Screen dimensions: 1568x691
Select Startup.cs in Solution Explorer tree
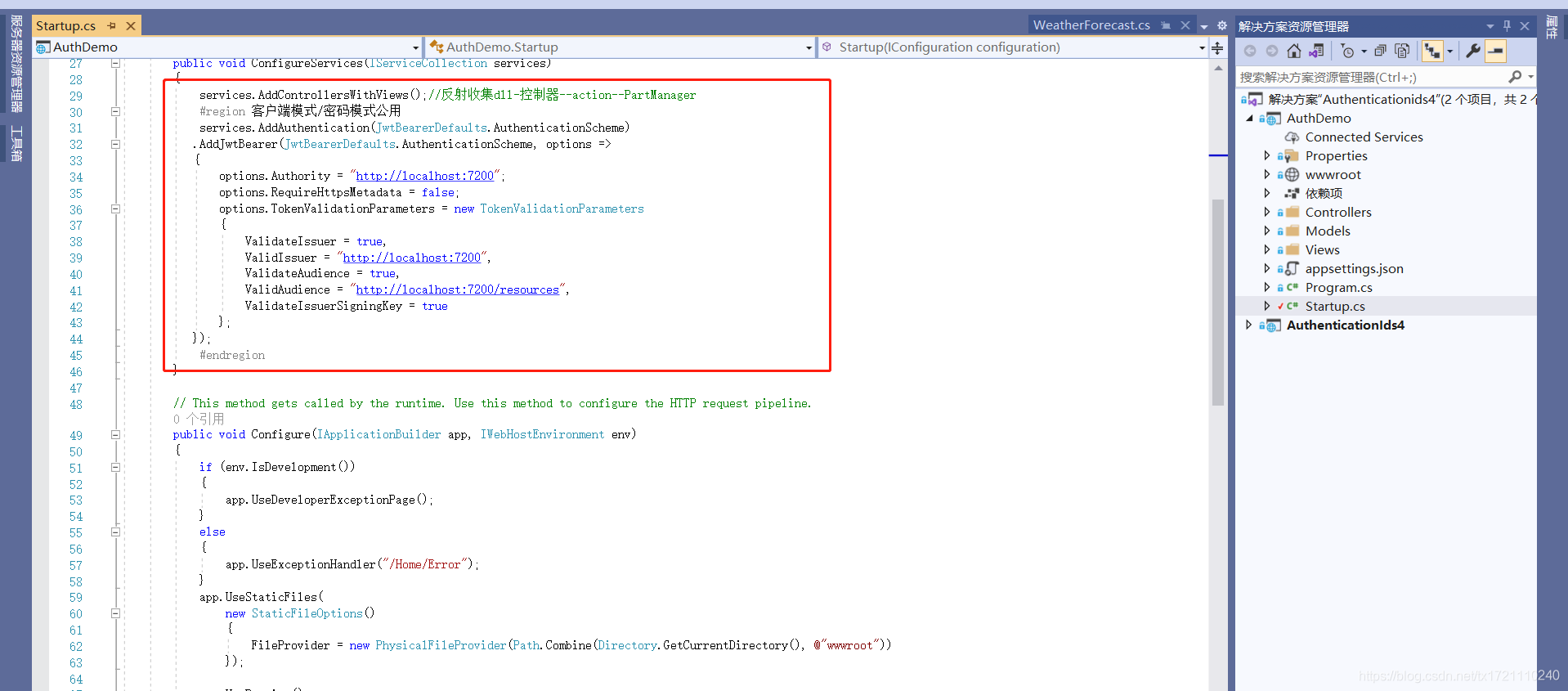(1335, 306)
